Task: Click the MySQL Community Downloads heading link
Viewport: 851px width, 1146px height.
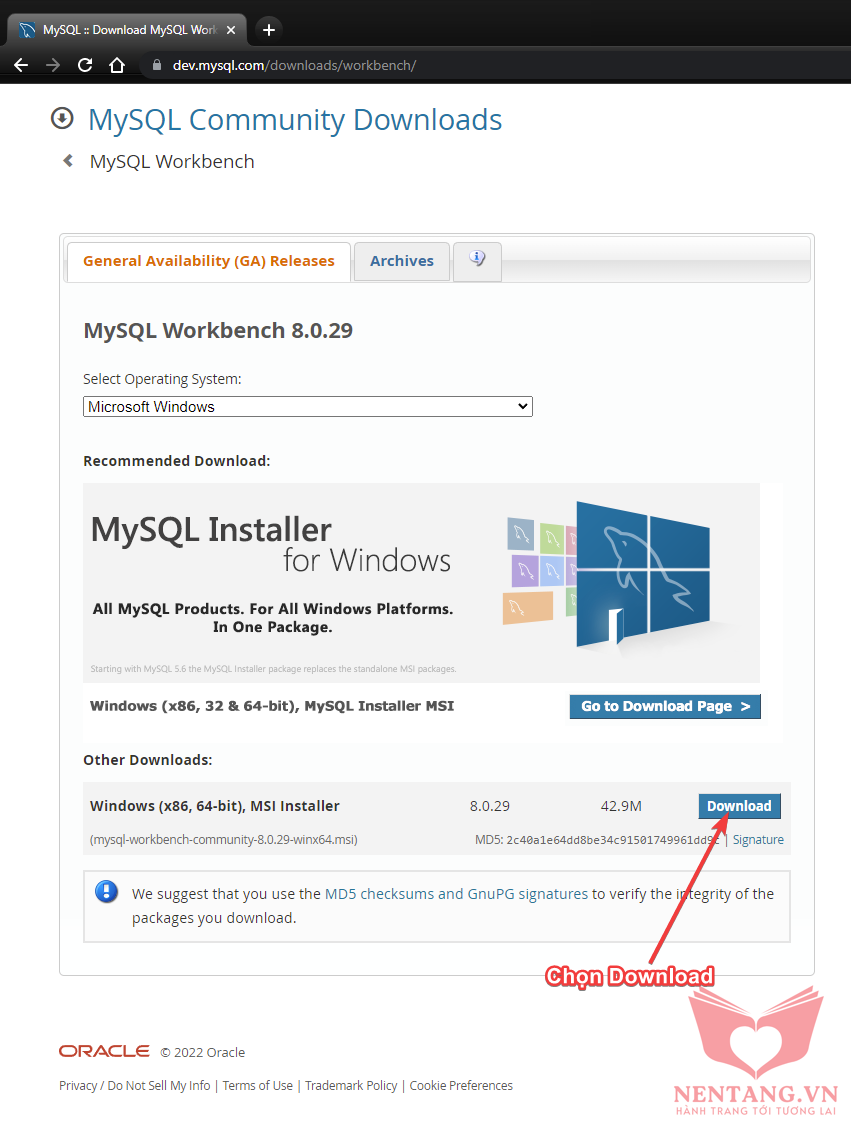Action: click(295, 120)
